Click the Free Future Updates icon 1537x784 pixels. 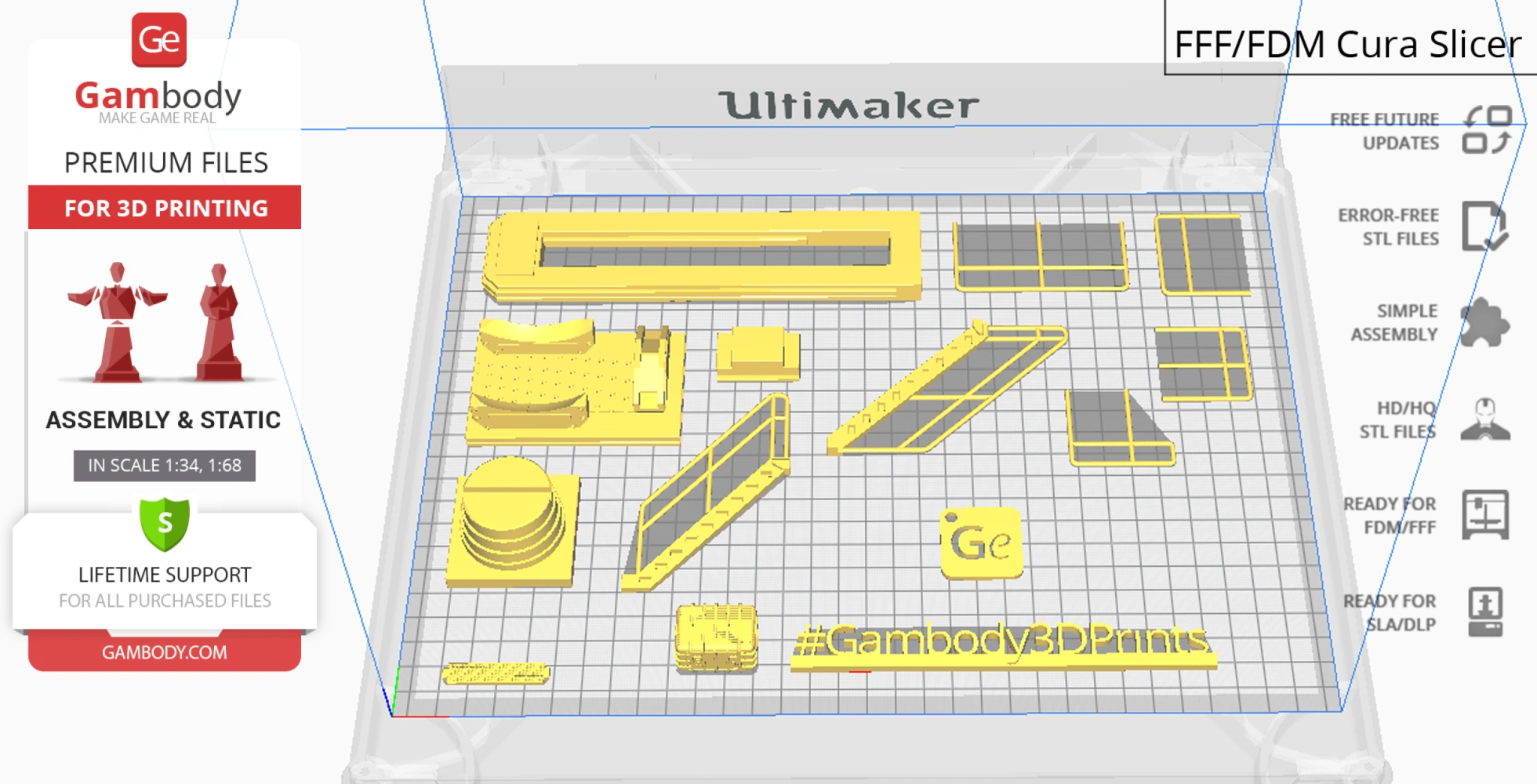pyautogui.click(x=1488, y=130)
